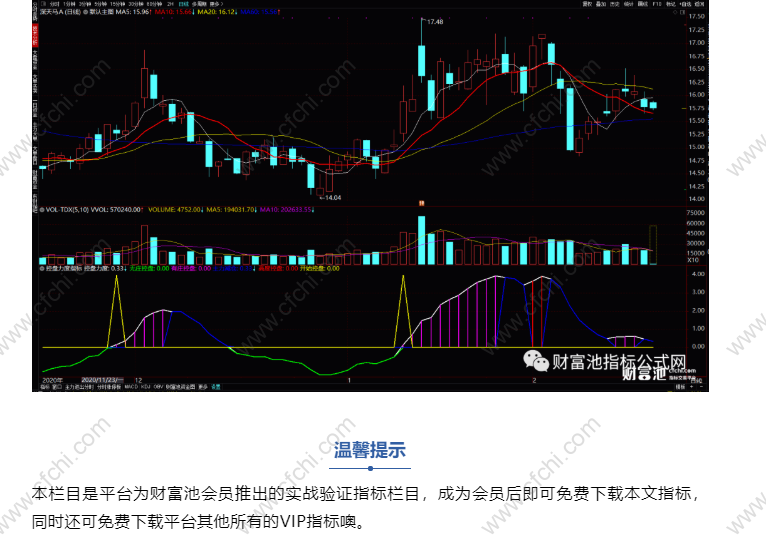Screen dimensions: 766x546
Task: Click the MA10: 15.66 red label
Action: (173, 11)
